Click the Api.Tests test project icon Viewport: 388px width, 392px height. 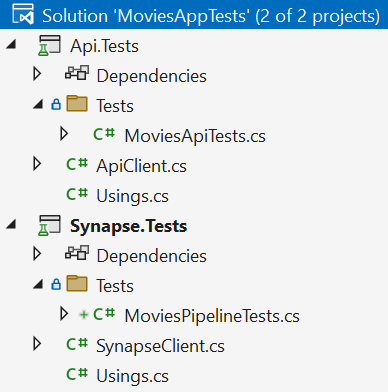coord(49,45)
